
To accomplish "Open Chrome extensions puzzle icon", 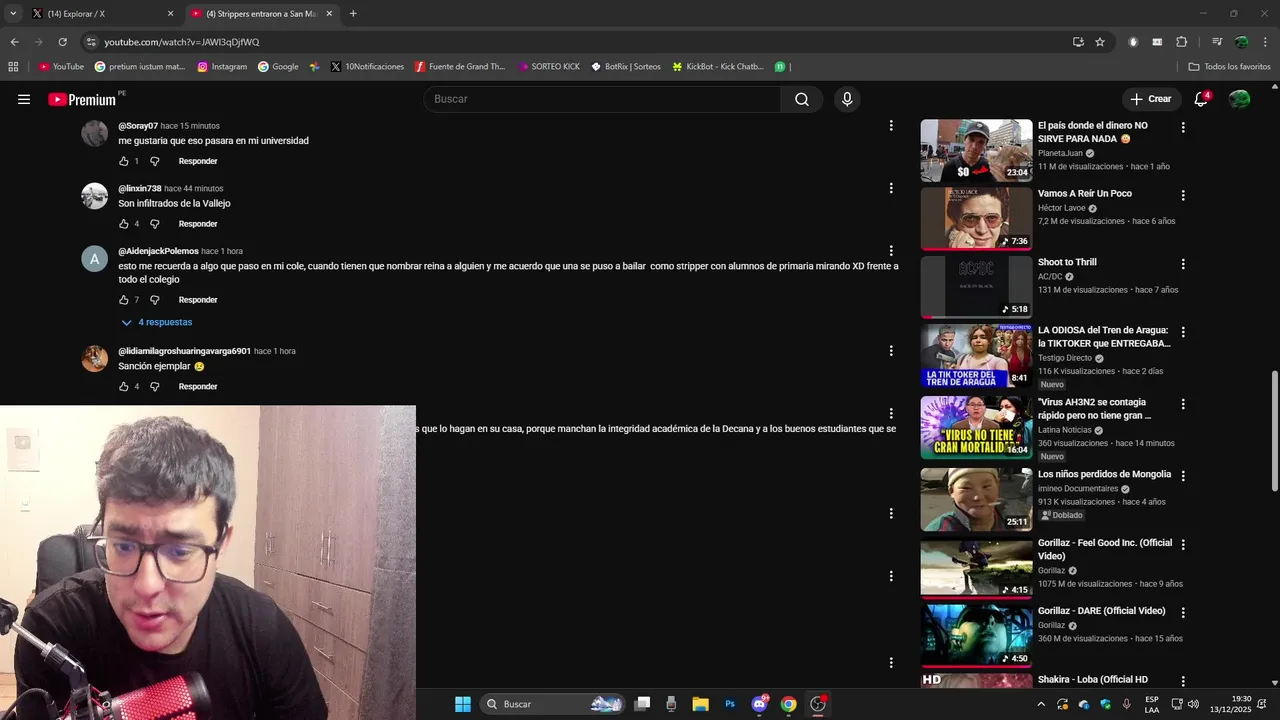I will [x=1182, y=42].
